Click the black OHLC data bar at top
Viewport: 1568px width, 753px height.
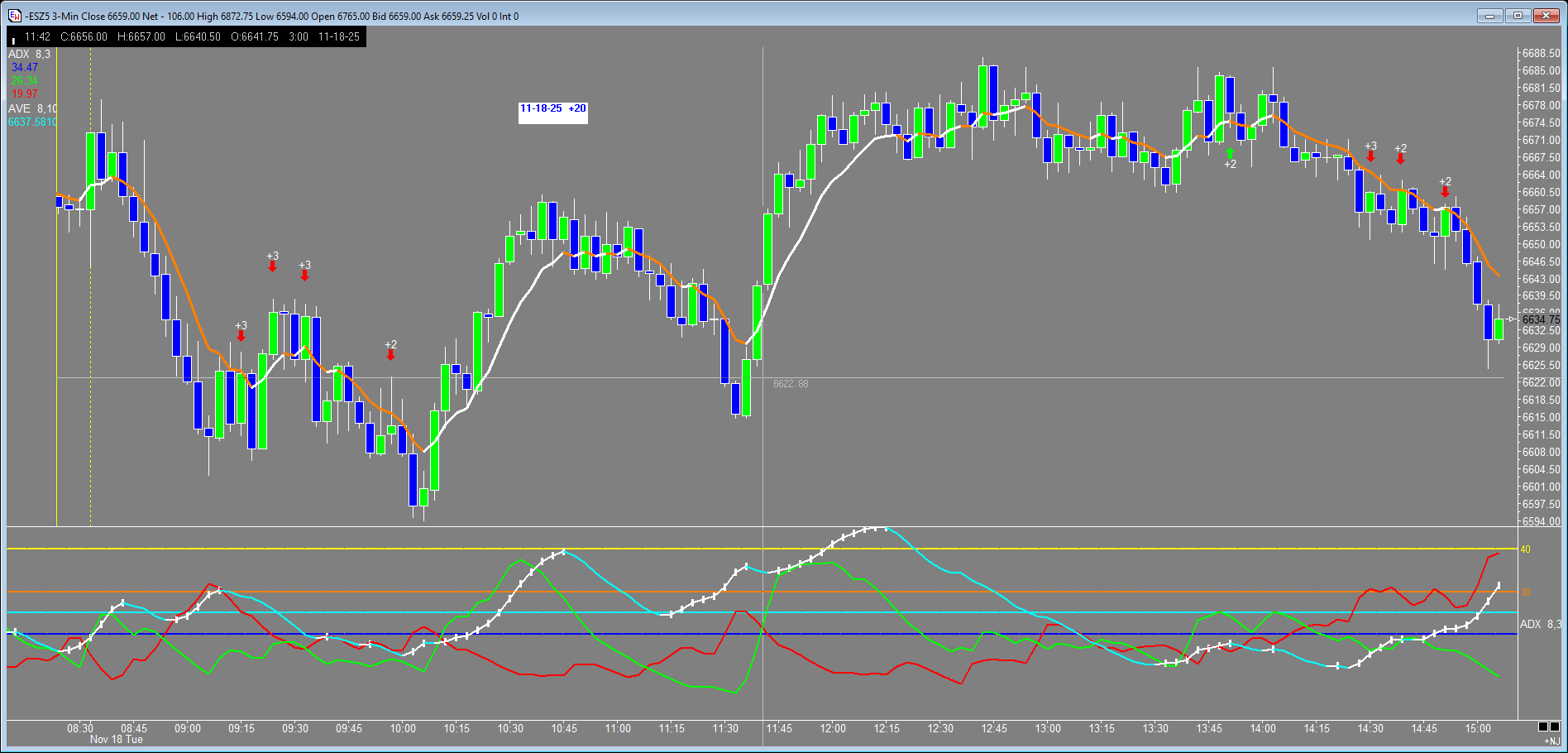point(186,36)
